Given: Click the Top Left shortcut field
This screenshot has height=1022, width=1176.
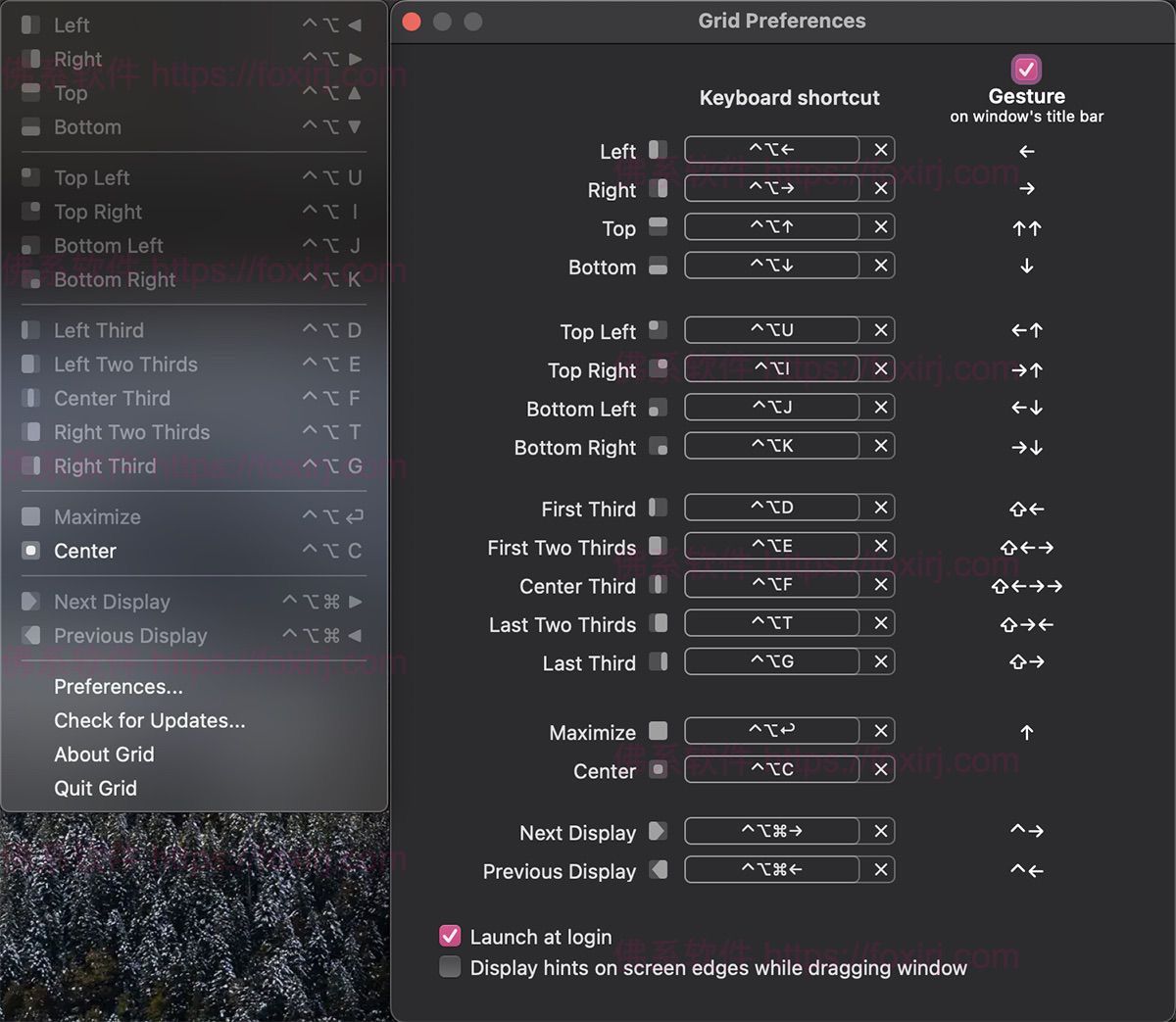Looking at the screenshot, I should (x=772, y=330).
